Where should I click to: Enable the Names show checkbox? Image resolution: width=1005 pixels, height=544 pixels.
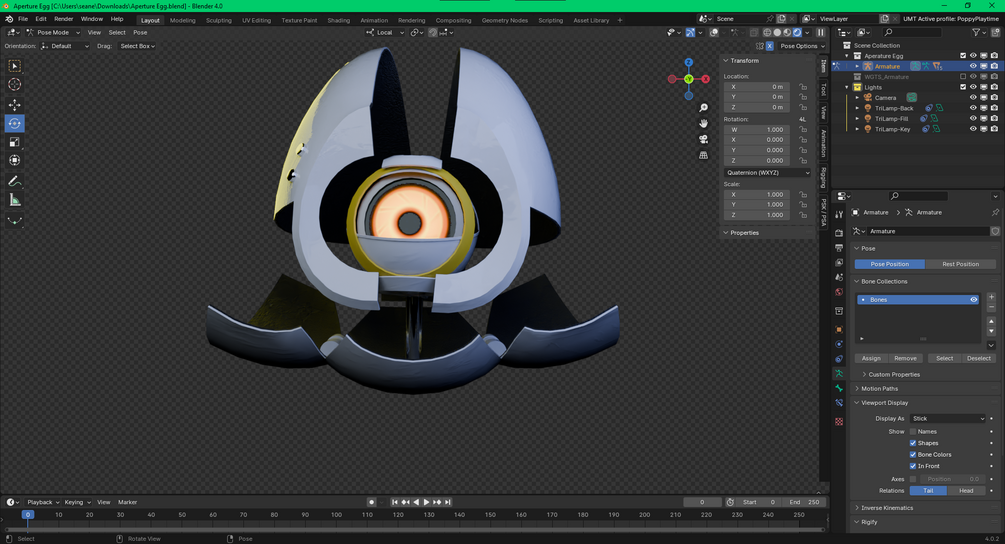(913, 432)
